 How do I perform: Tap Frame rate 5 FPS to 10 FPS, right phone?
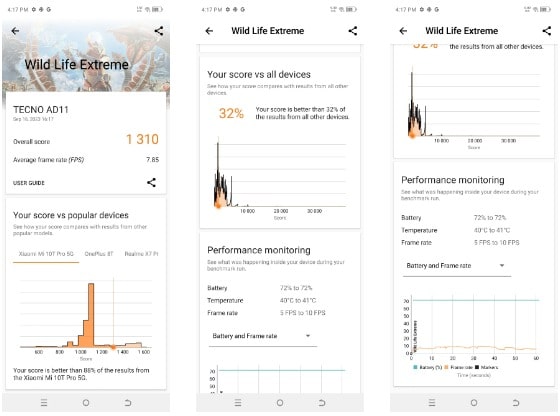[460, 242]
